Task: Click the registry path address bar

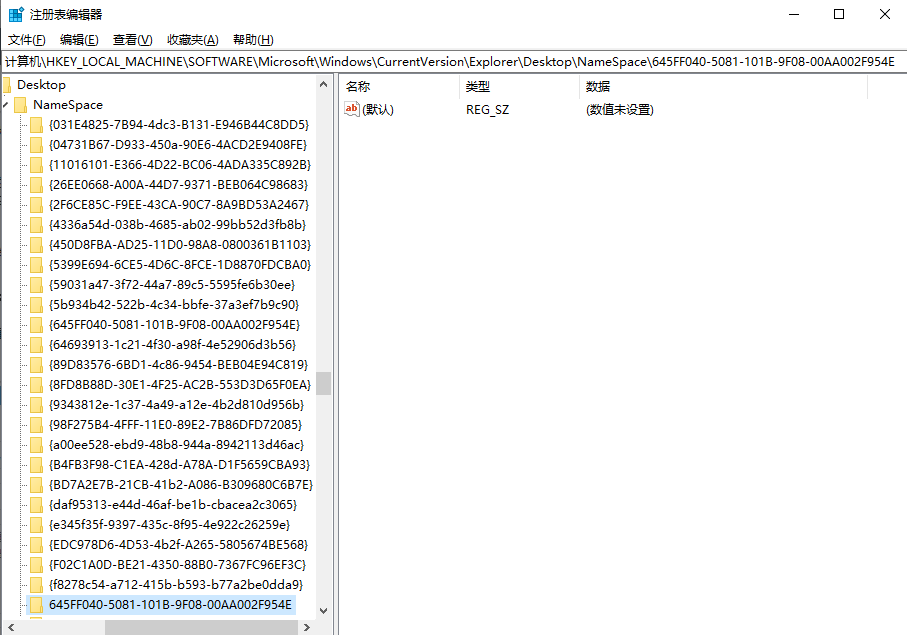Action: coord(450,62)
